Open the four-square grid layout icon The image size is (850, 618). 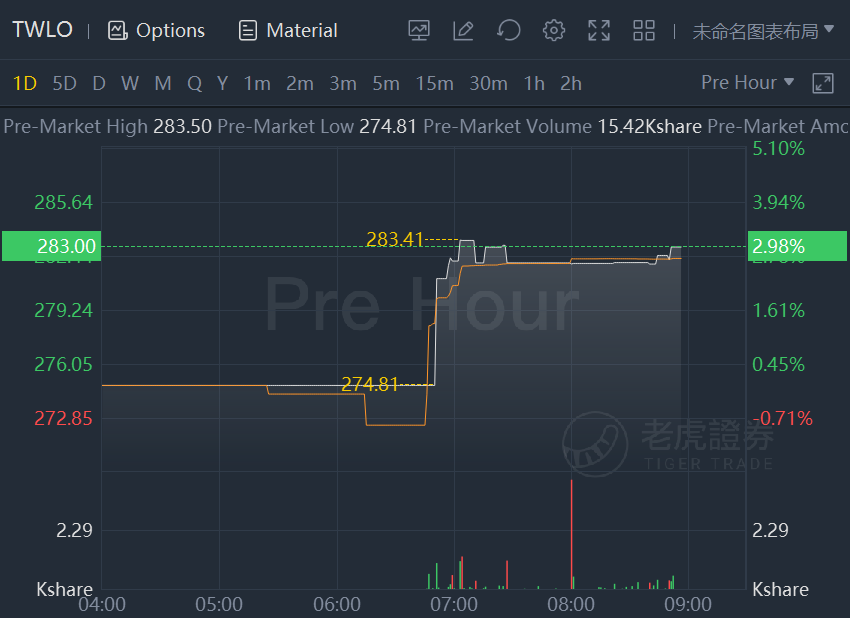(644, 30)
